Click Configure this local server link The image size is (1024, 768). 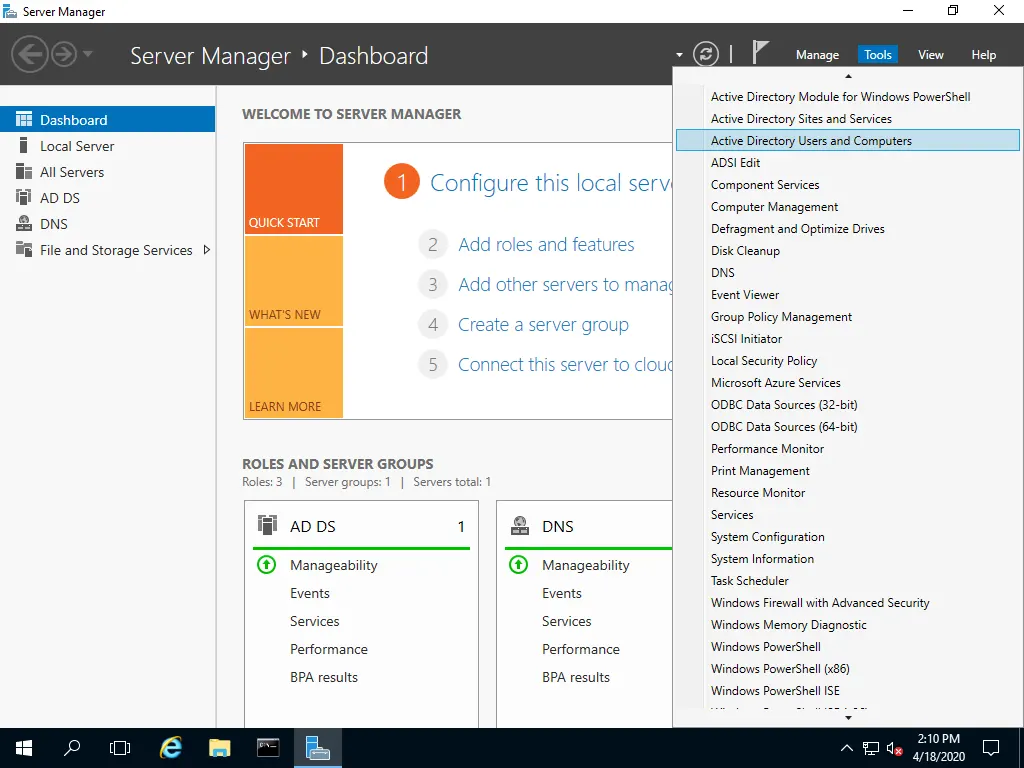[x=550, y=183]
